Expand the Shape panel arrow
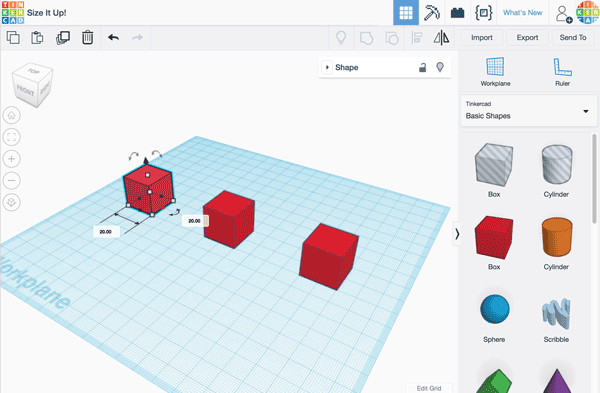 [327, 67]
